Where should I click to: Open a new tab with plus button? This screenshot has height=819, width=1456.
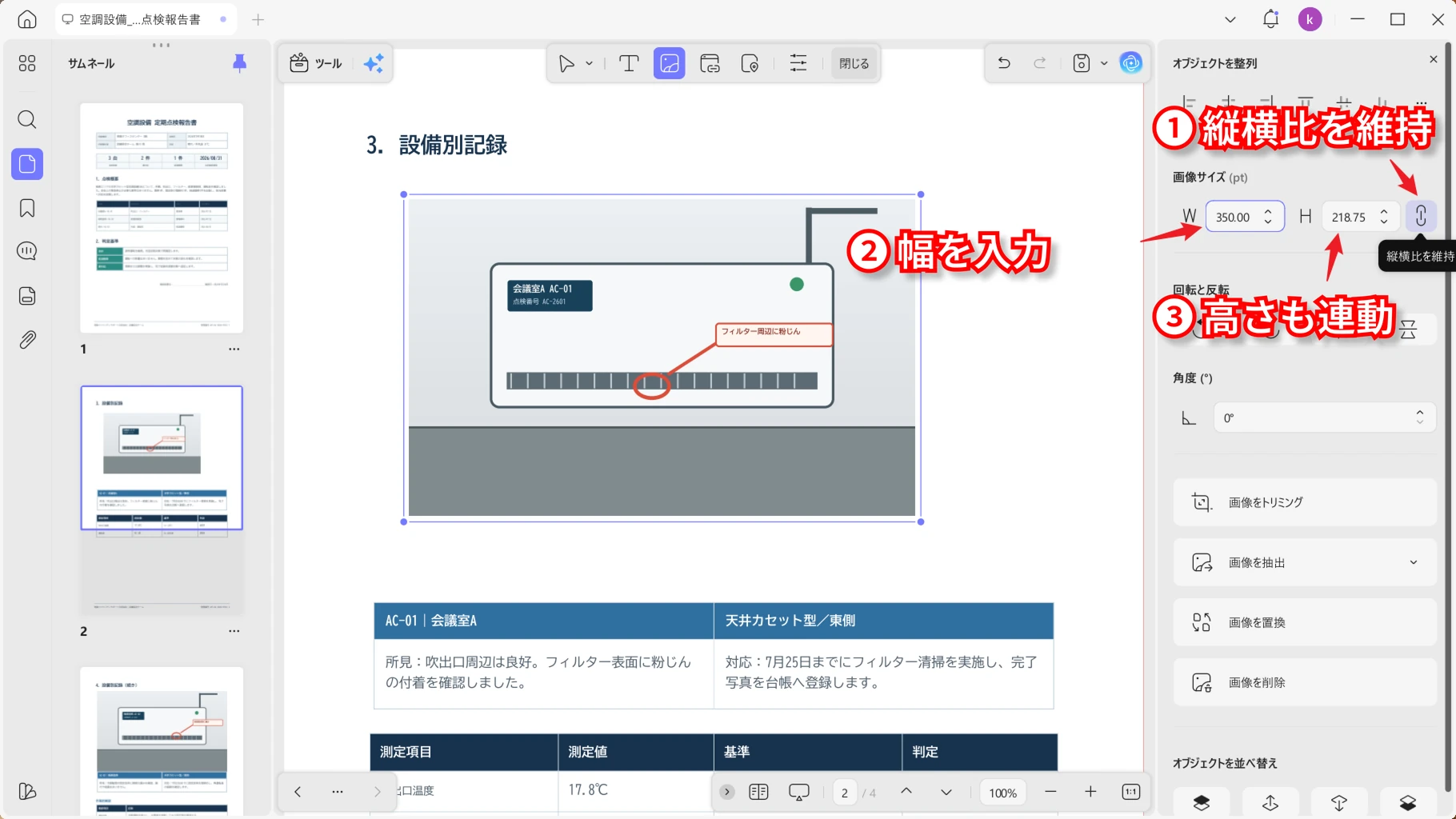(x=258, y=19)
